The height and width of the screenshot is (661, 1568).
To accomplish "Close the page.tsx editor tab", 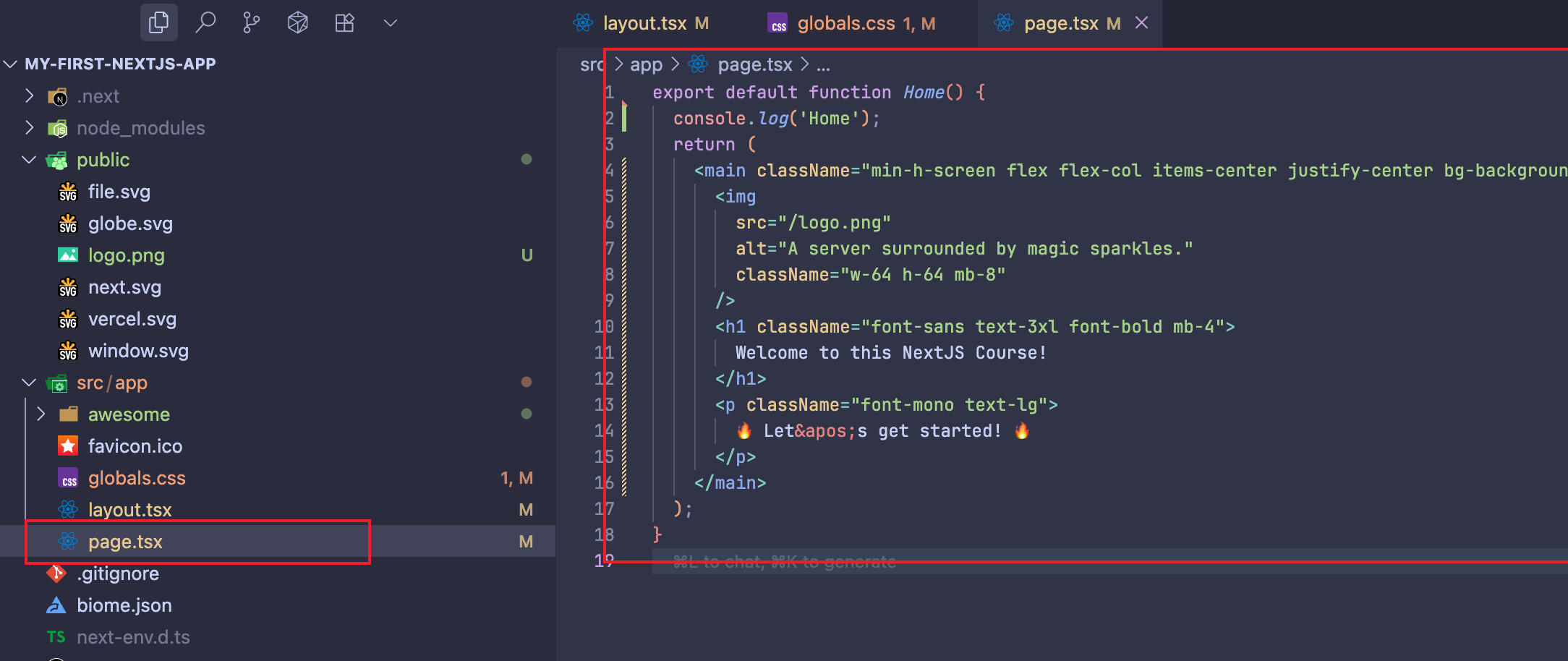I will pyautogui.click(x=1142, y=23).
